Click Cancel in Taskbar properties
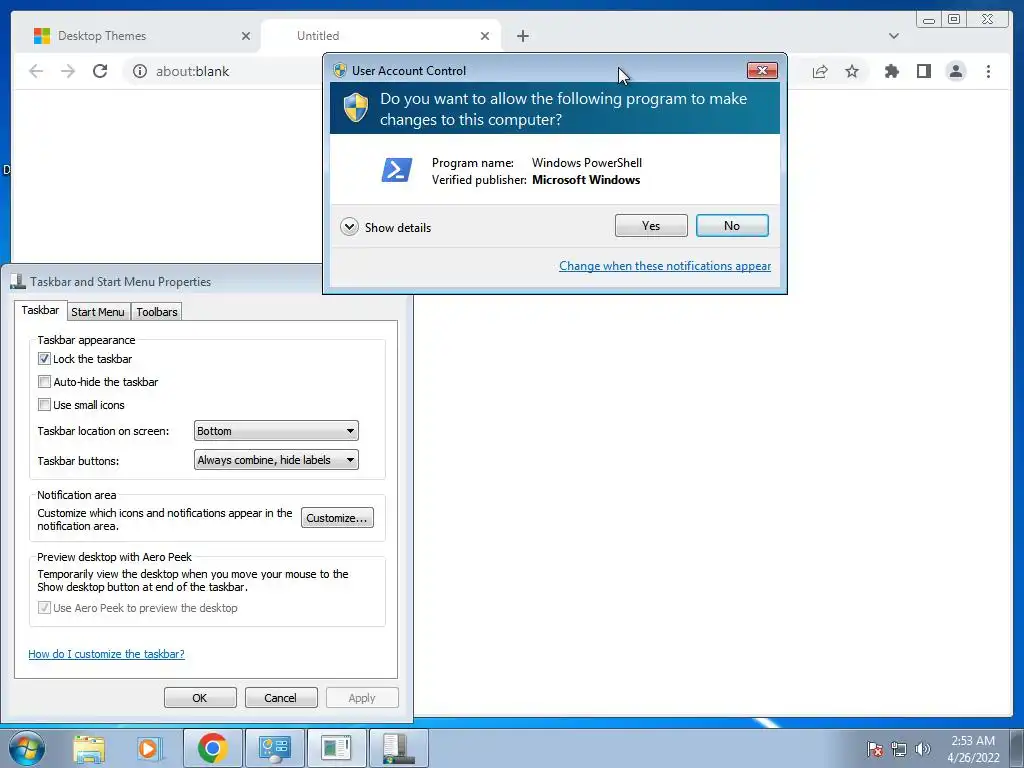This screenshot has width=1024, height=768. (x=281, y=697)
